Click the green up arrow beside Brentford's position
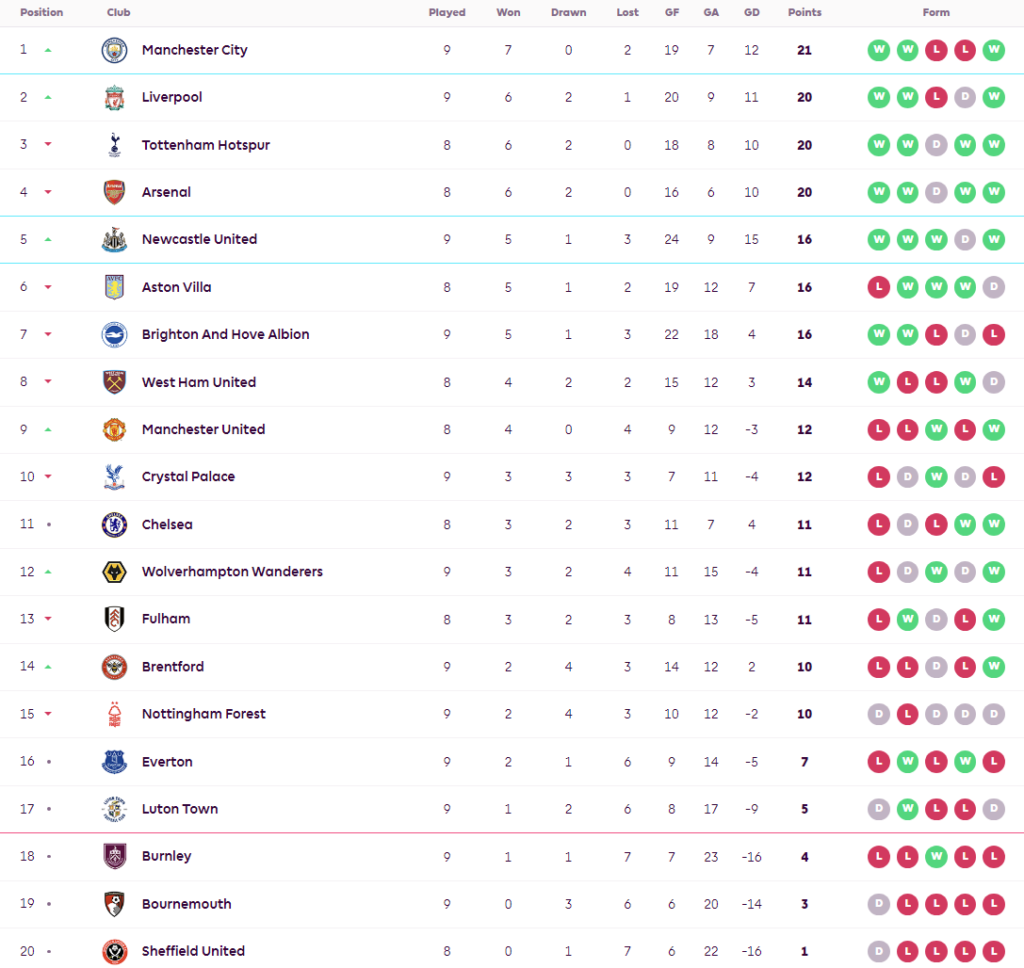Image resolution: width=1024 pixels, height=968 pixels. point(48,667)
